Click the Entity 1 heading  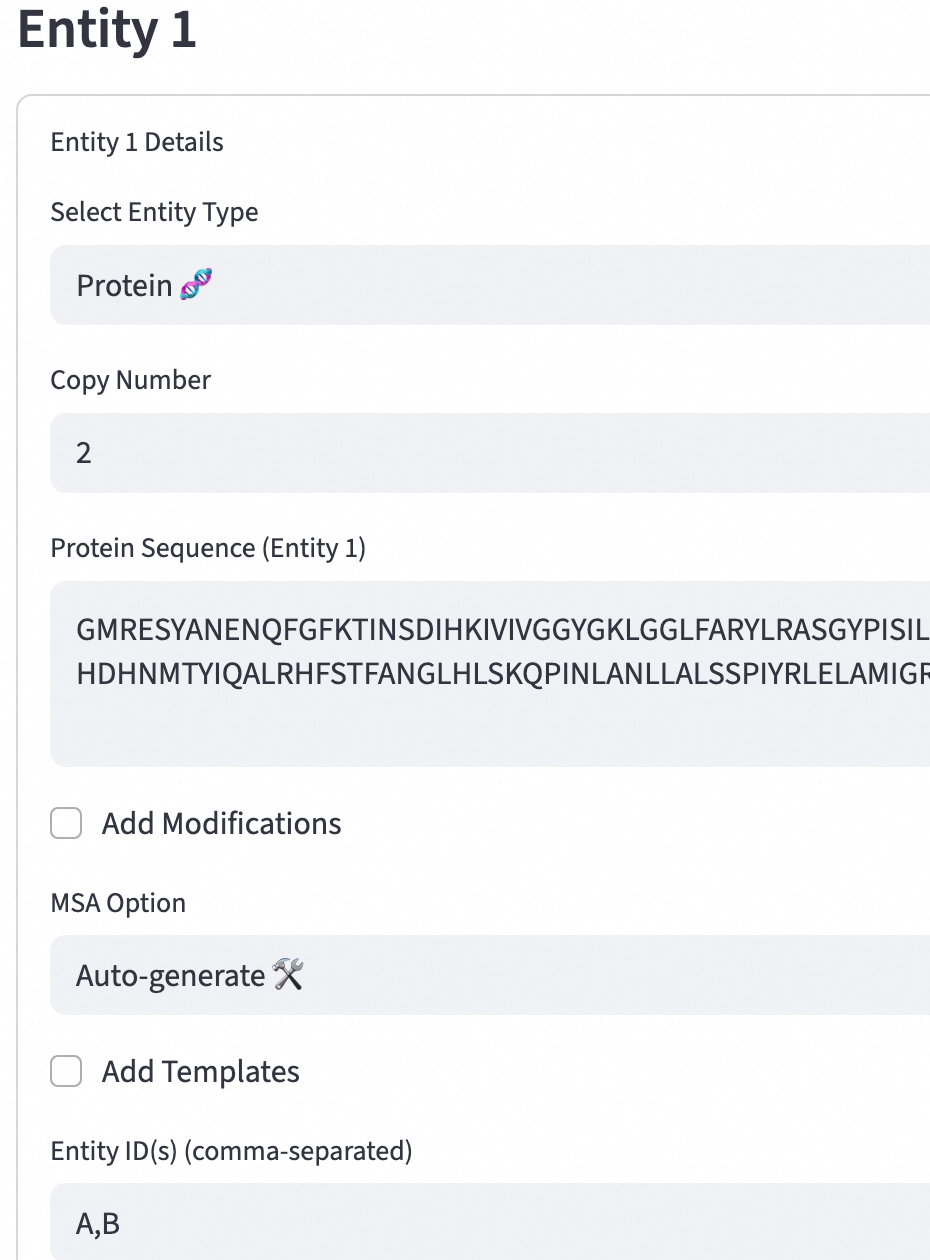tap(107, 30)
